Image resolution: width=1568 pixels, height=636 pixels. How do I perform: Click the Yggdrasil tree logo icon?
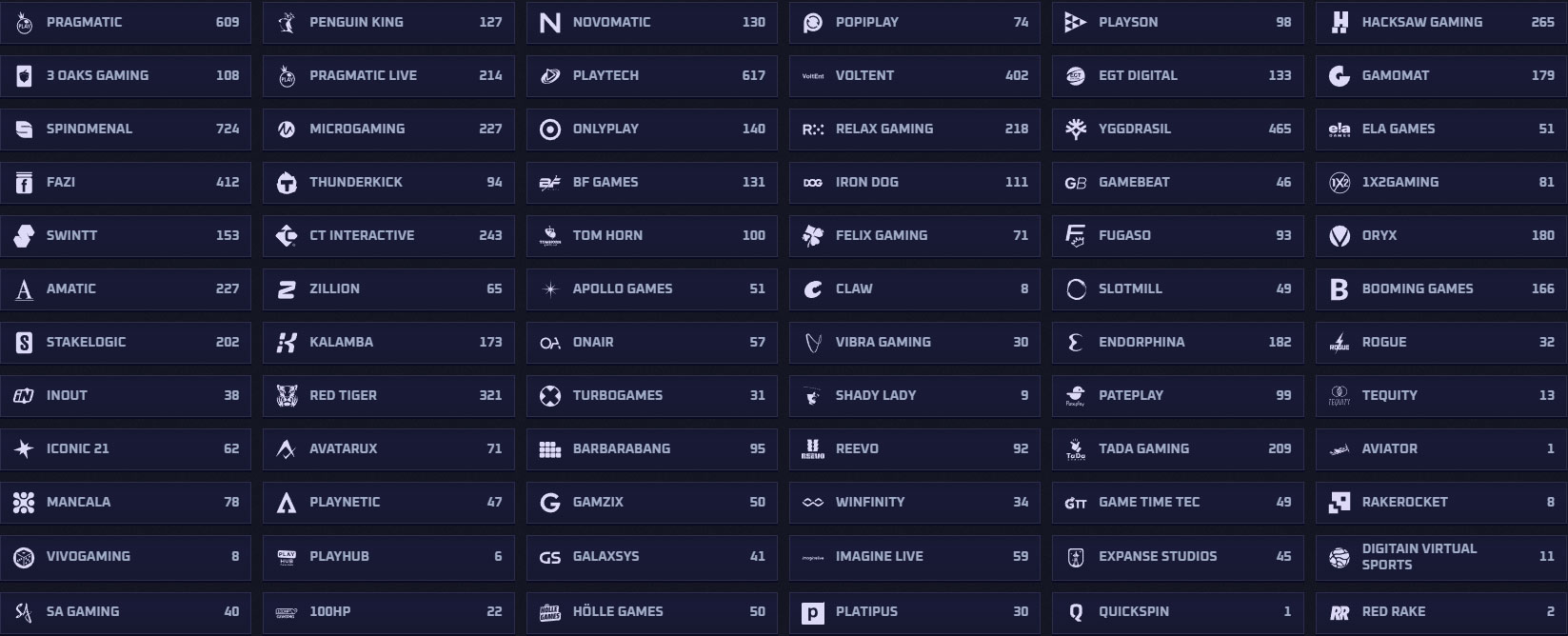coord(1076,129)
